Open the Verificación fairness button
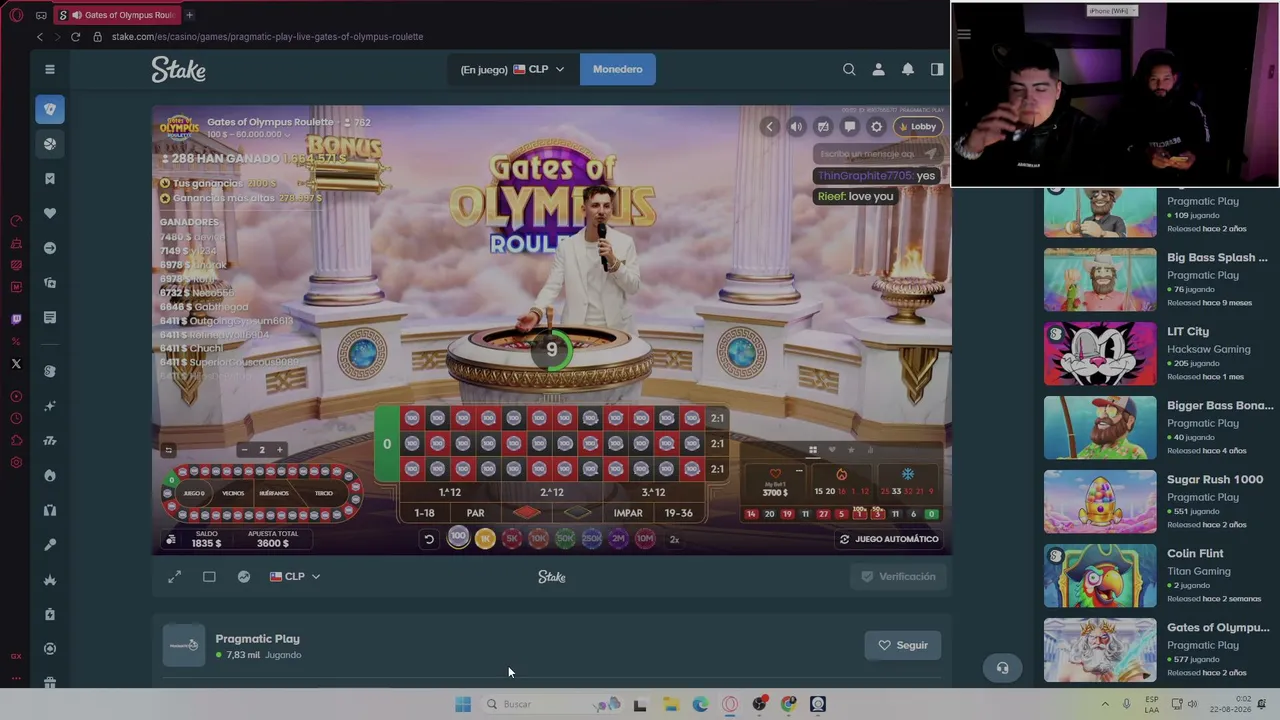Image resolution: width=1280 pixels, height=720 pixels. (x=899, y=576)
